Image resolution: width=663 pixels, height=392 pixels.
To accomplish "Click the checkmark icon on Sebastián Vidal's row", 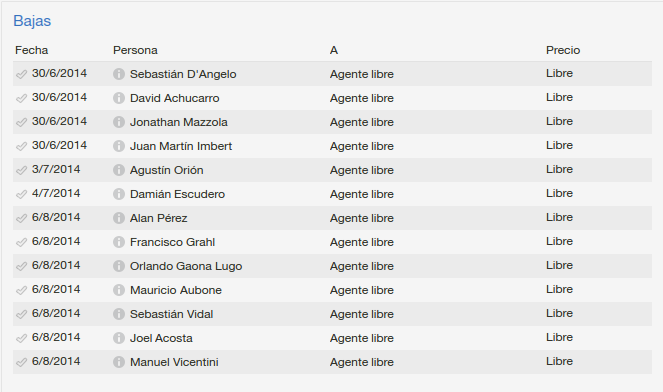I will coord(22,315).
